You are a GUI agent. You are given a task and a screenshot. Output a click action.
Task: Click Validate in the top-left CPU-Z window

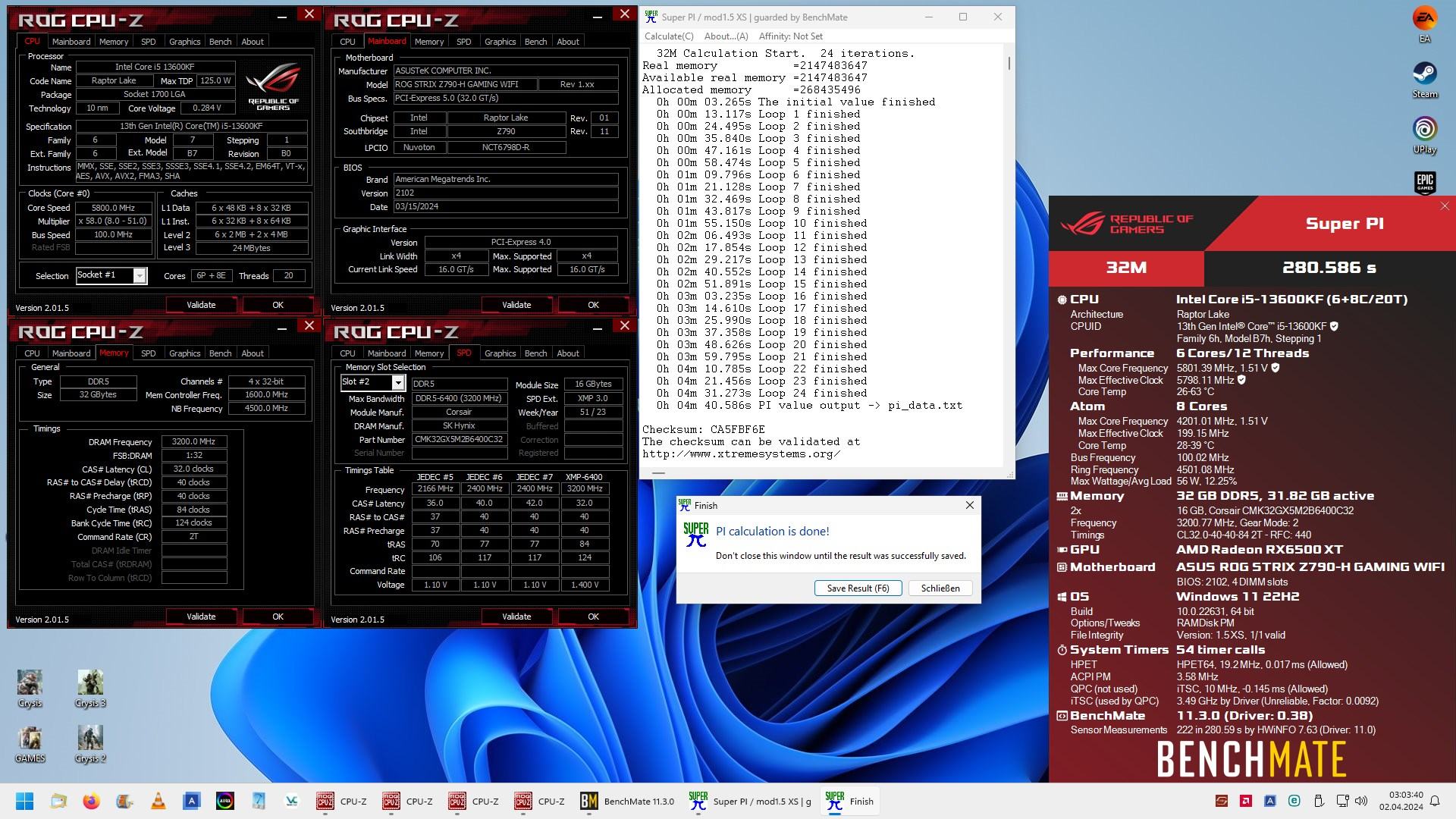201,305
